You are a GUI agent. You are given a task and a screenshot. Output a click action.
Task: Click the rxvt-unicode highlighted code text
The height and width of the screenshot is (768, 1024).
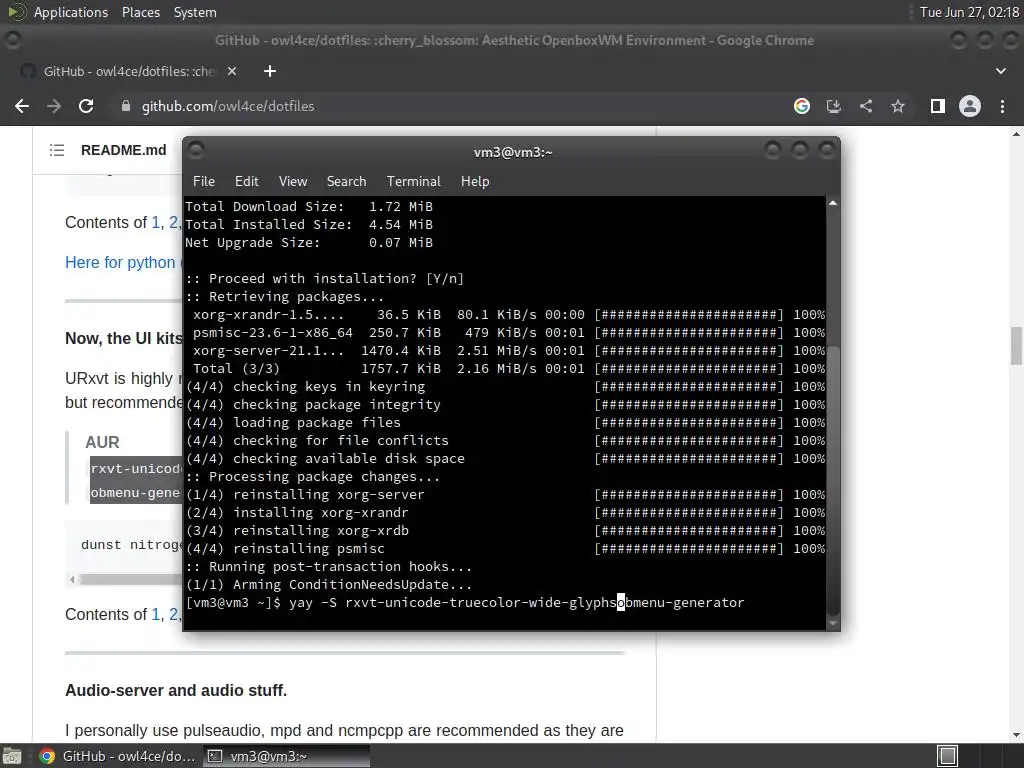pyautogui.click(x=136, y=469)
